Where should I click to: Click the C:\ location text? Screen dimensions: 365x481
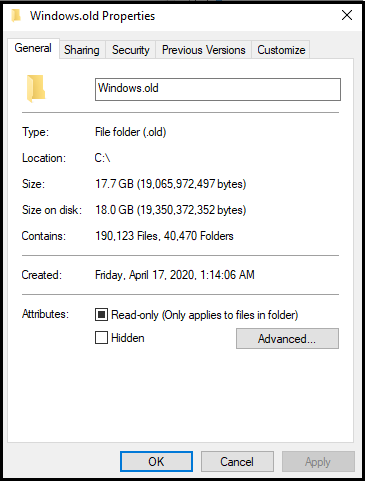point(102,158)
